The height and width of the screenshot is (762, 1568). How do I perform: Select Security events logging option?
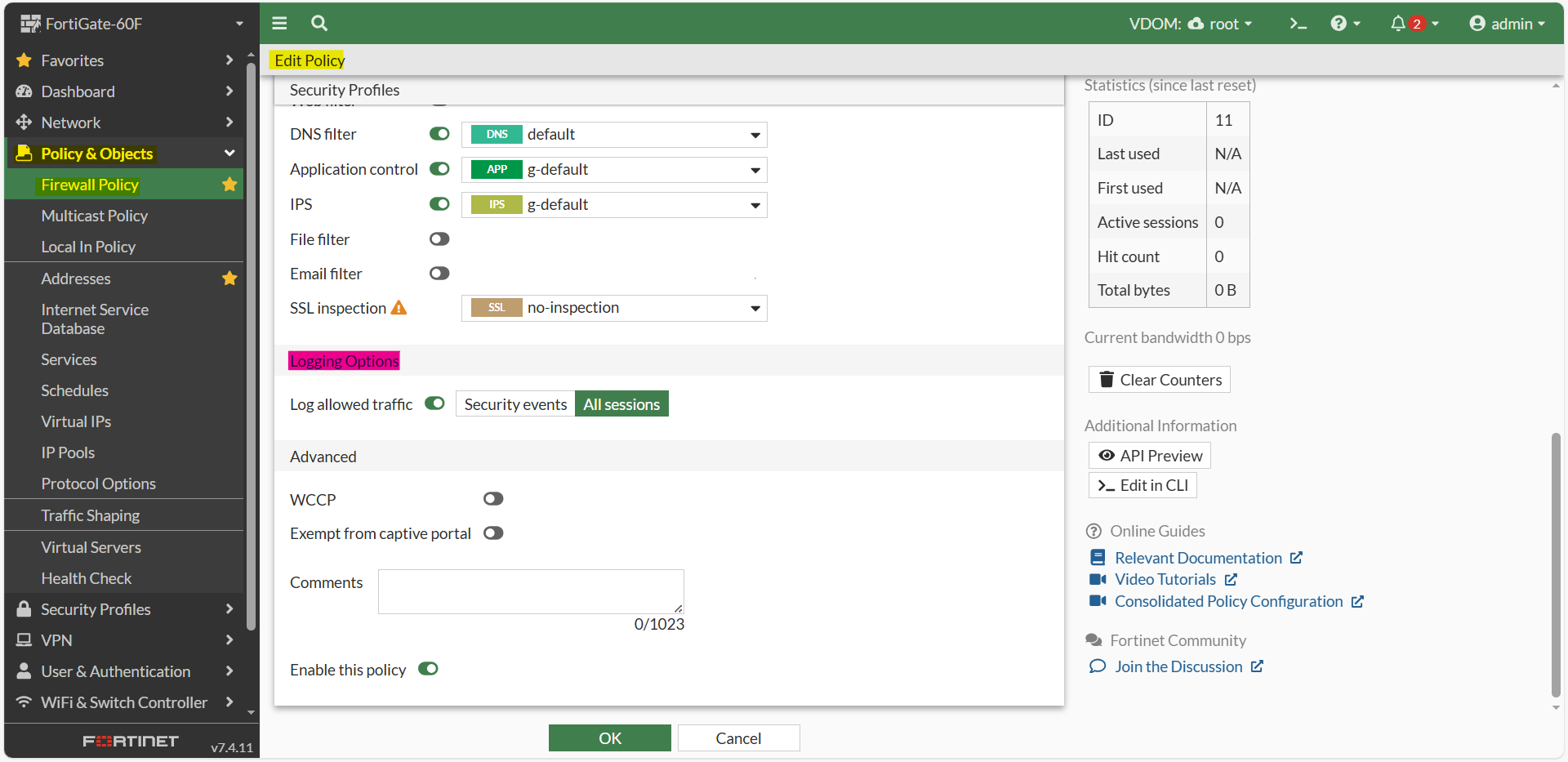515,404
